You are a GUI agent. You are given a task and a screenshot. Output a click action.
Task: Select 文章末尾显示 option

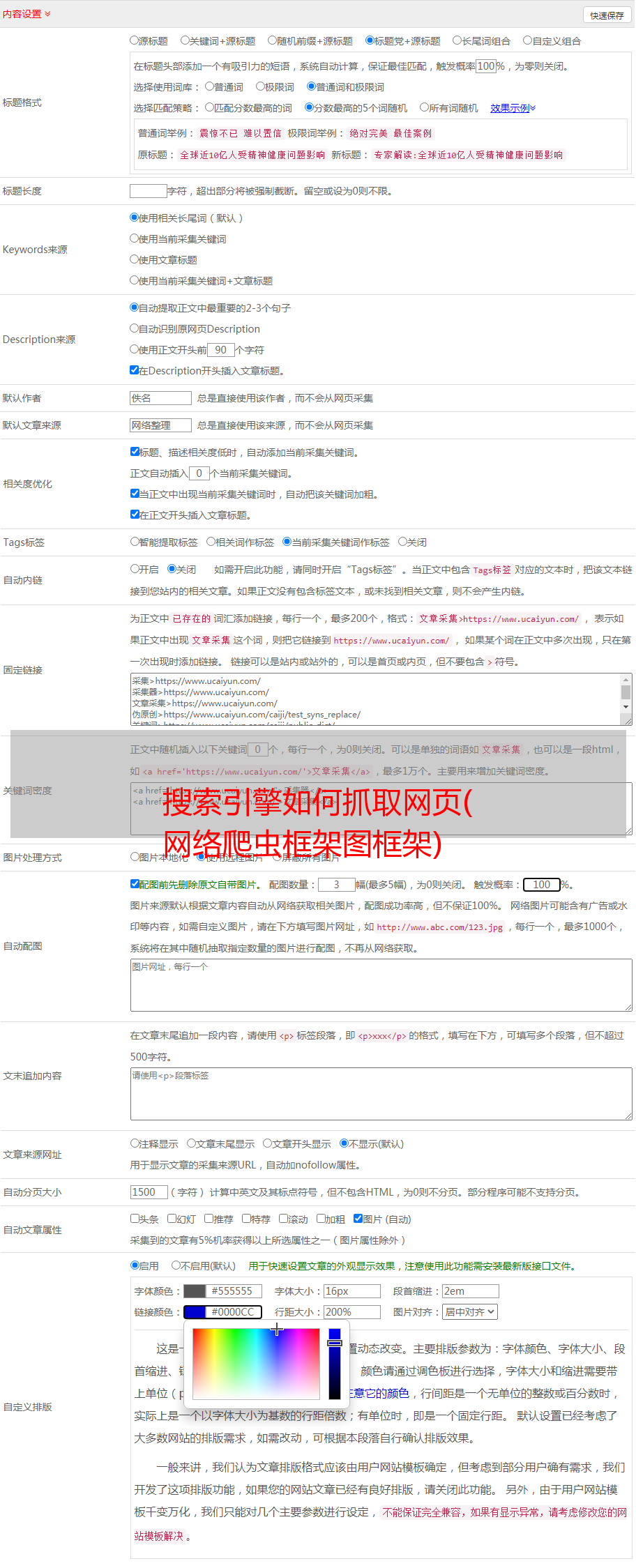[x=192, y=1143]
